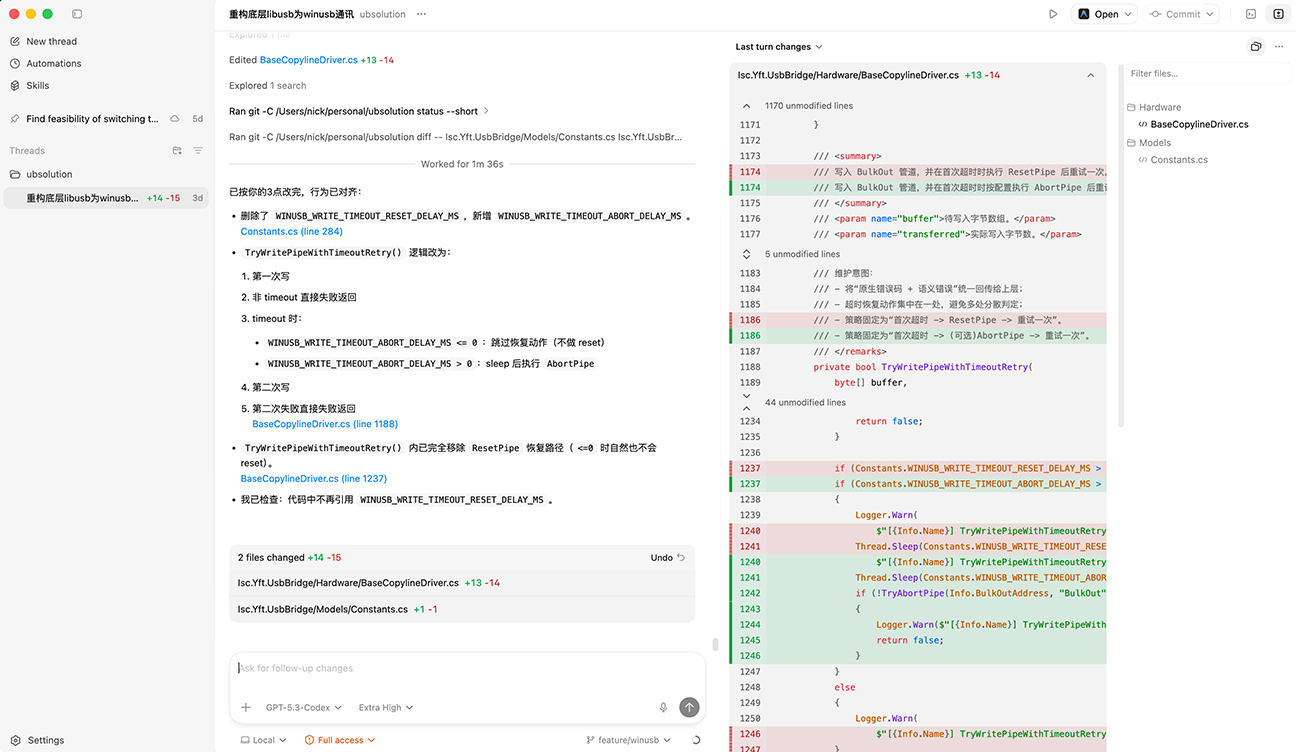The height and width of the screenshot is (752, 1296).
Task: Open the Threads filter icon
Action: pyautogui.click(x=198, y=151)
